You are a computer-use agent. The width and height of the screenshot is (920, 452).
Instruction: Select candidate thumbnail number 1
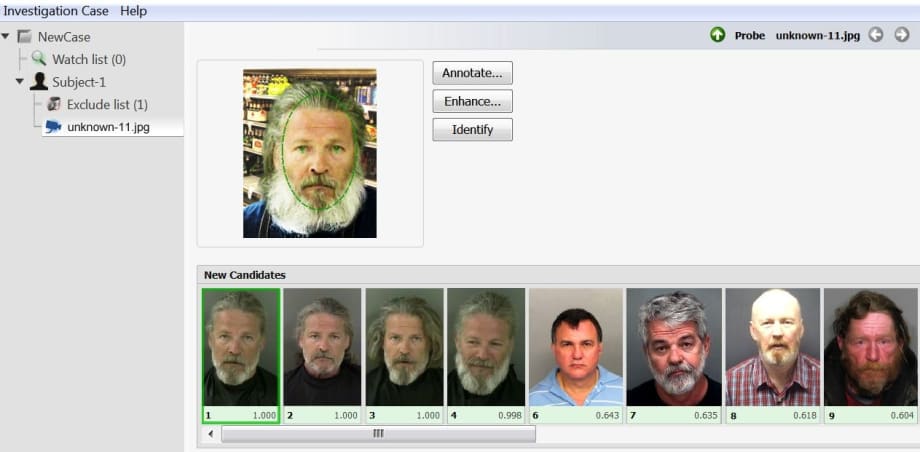tap(240, 348)
